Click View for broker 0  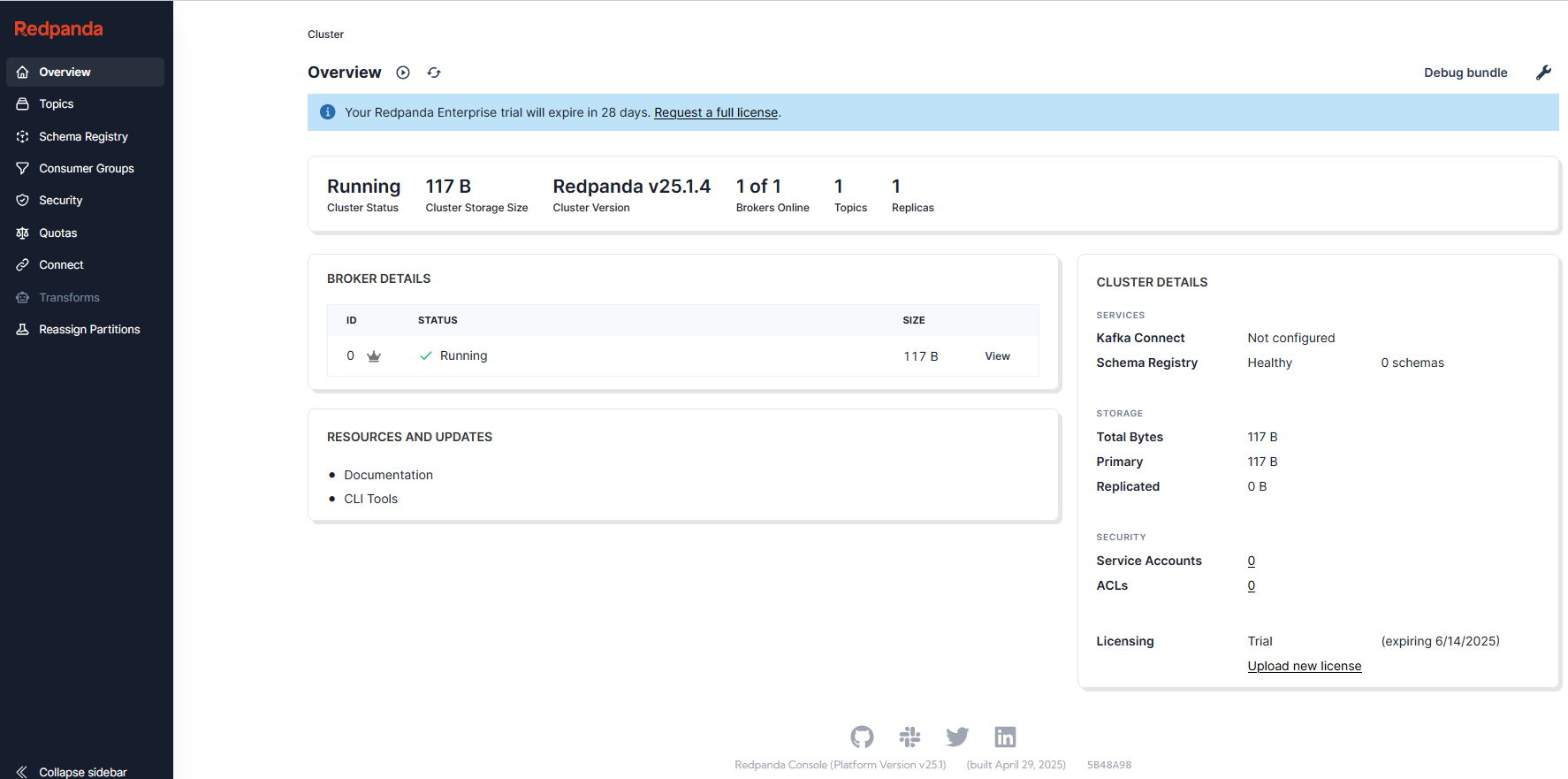[x=997, y=356]
